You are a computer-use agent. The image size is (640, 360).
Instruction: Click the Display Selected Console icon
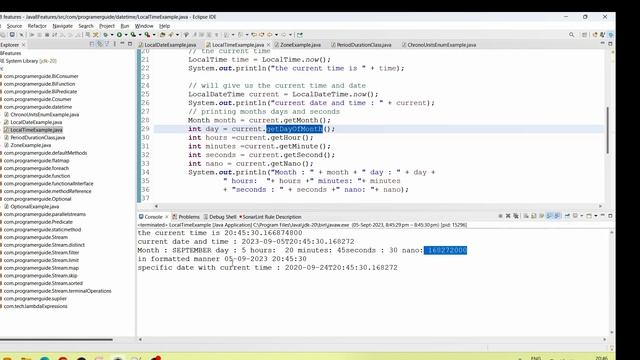575,216
